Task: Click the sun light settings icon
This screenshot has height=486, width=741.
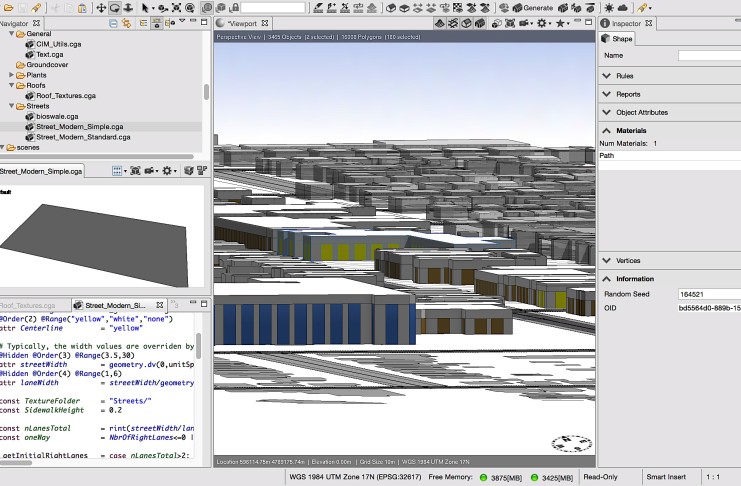Action: click(608, 8)
